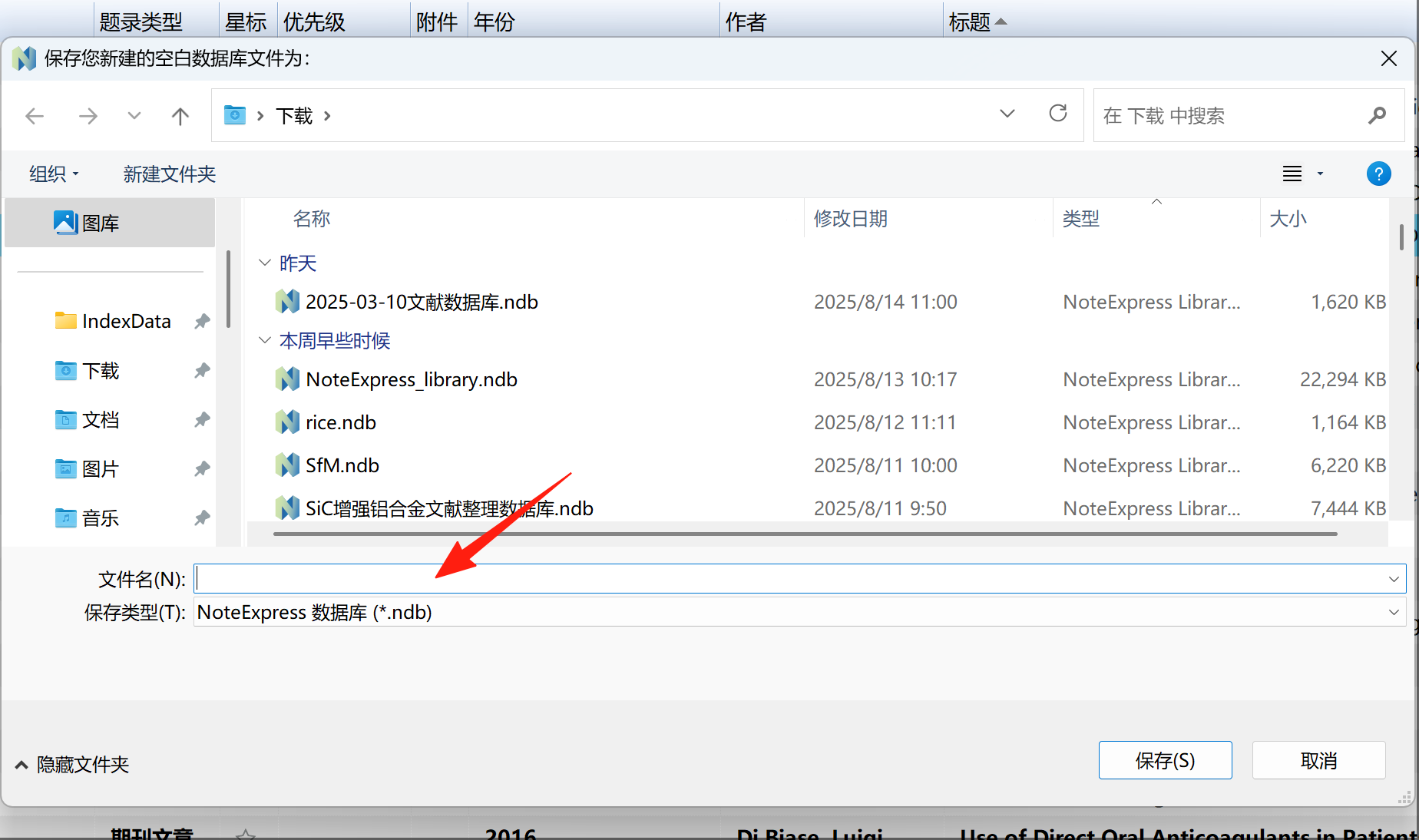Viewport: 1419px width, 840px height.
Task: Click 年份 column header in NoteExpress window
Action: click(x=495, y=22)
